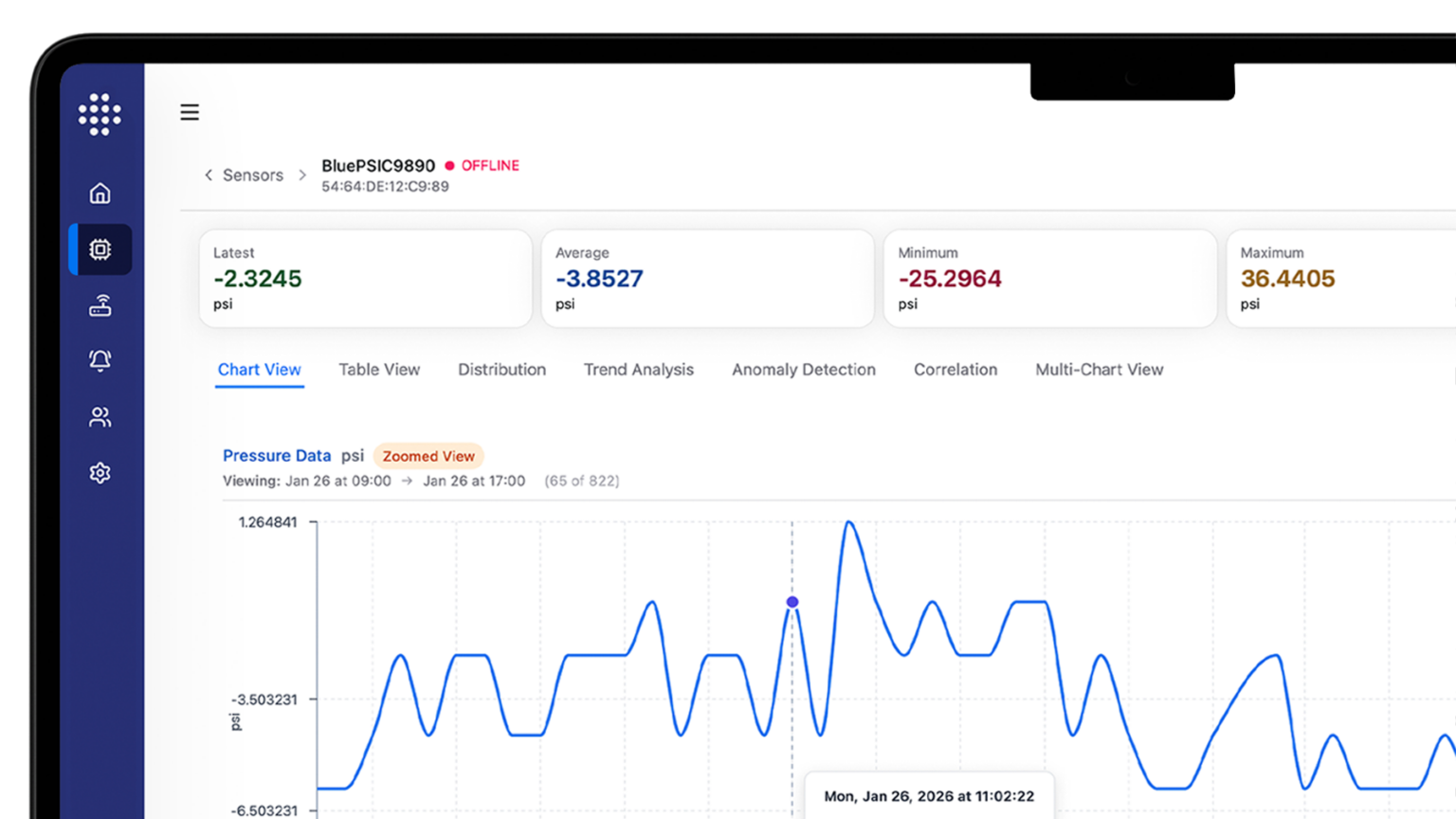Click the Minimum value card

point(1049,279)
